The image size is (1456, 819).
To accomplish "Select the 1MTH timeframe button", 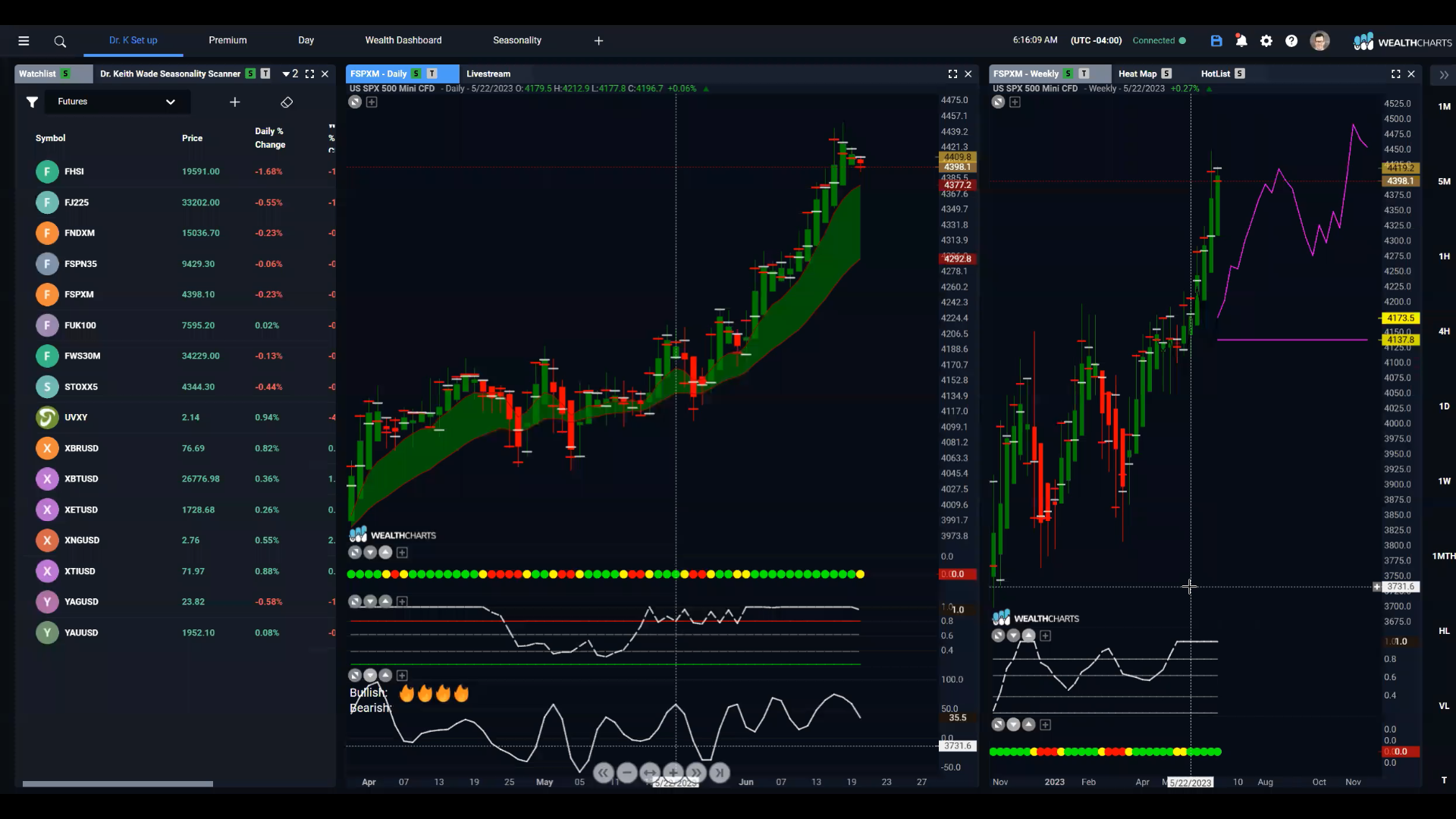I will click(1443, 557).
